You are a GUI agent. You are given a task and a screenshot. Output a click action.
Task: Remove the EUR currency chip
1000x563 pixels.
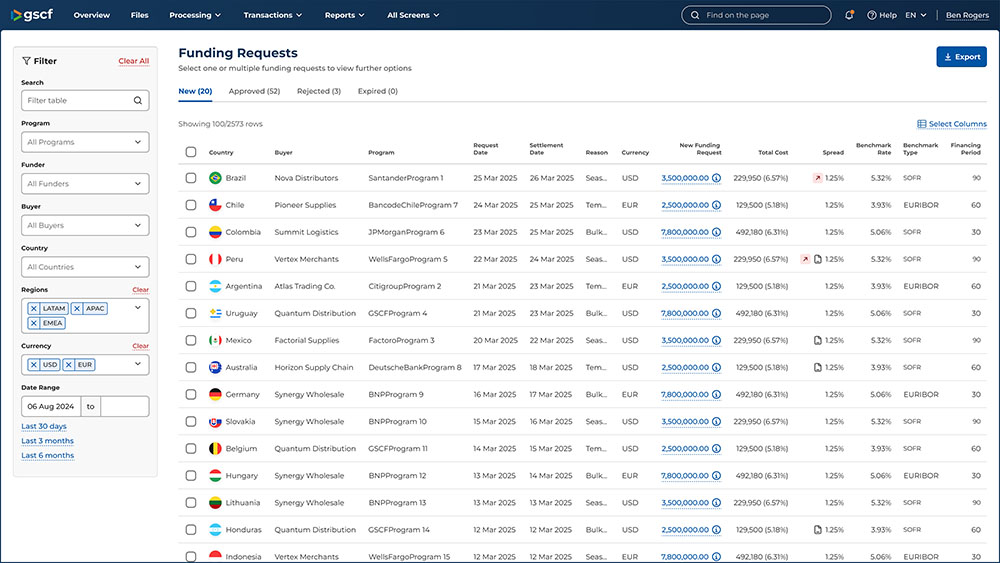(69, 365)
